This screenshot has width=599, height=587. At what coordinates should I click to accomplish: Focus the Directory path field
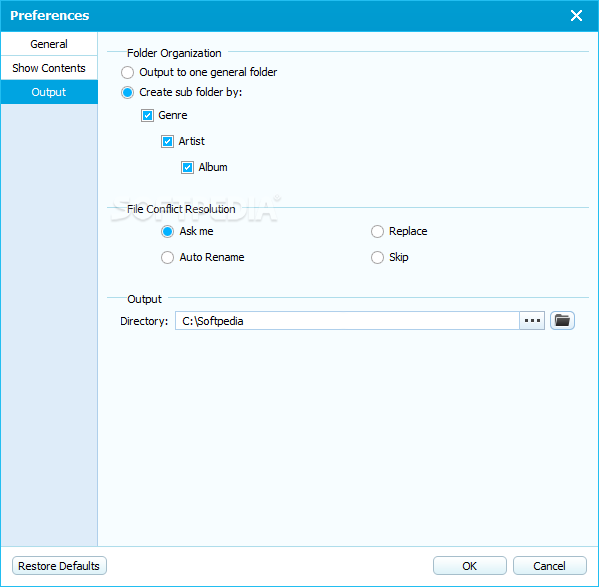click(347, 320)
